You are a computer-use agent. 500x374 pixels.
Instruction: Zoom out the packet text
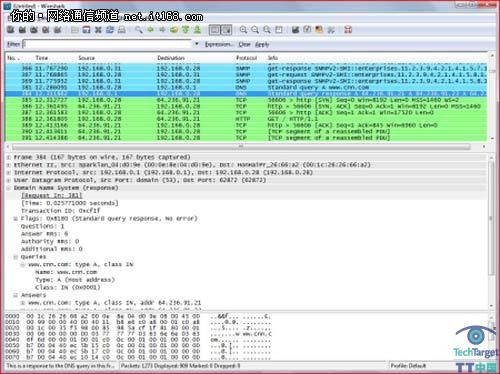tap(255, 30)
